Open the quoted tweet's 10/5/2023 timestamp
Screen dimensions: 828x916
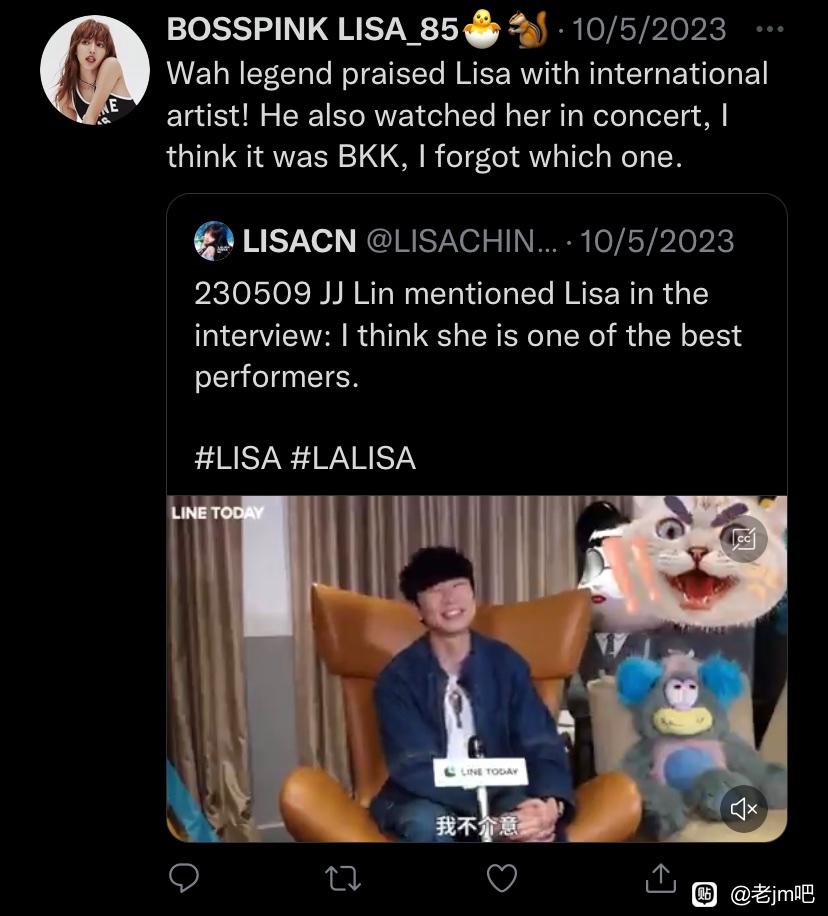pyautogui.click(x=657, y=241)
